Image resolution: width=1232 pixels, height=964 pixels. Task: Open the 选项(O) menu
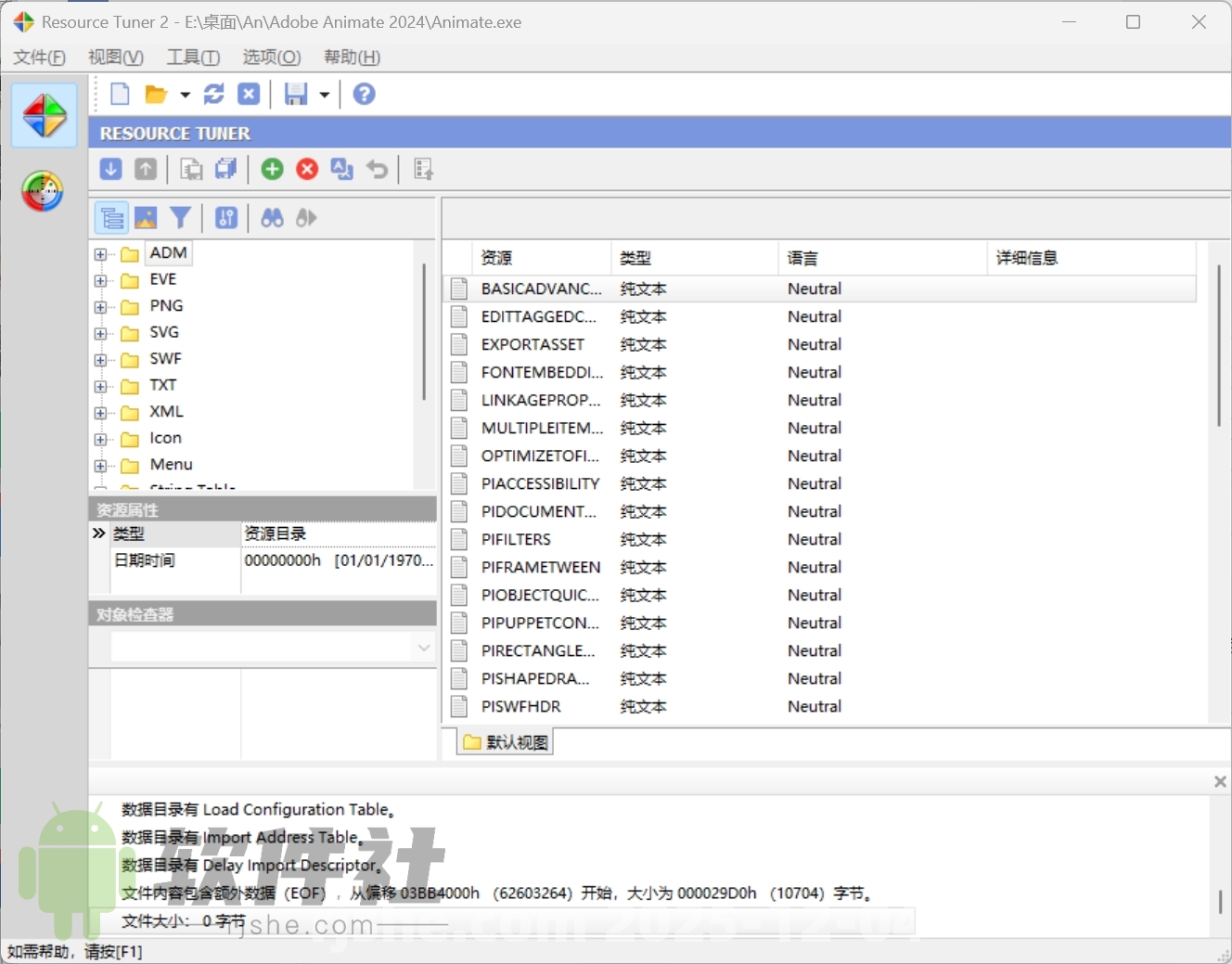tap(270, 57)
